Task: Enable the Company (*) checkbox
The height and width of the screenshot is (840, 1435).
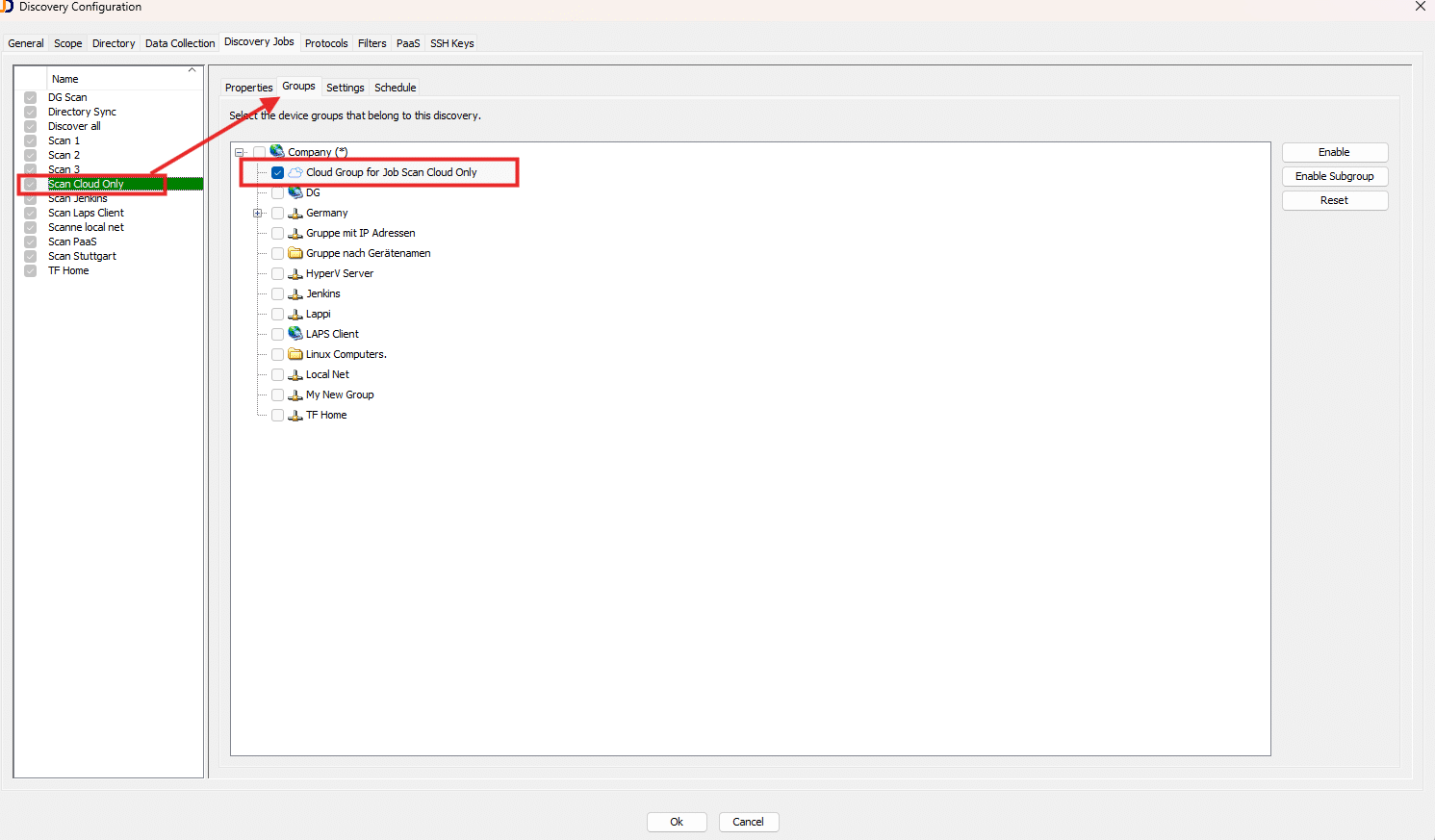Action: point(260,151)
